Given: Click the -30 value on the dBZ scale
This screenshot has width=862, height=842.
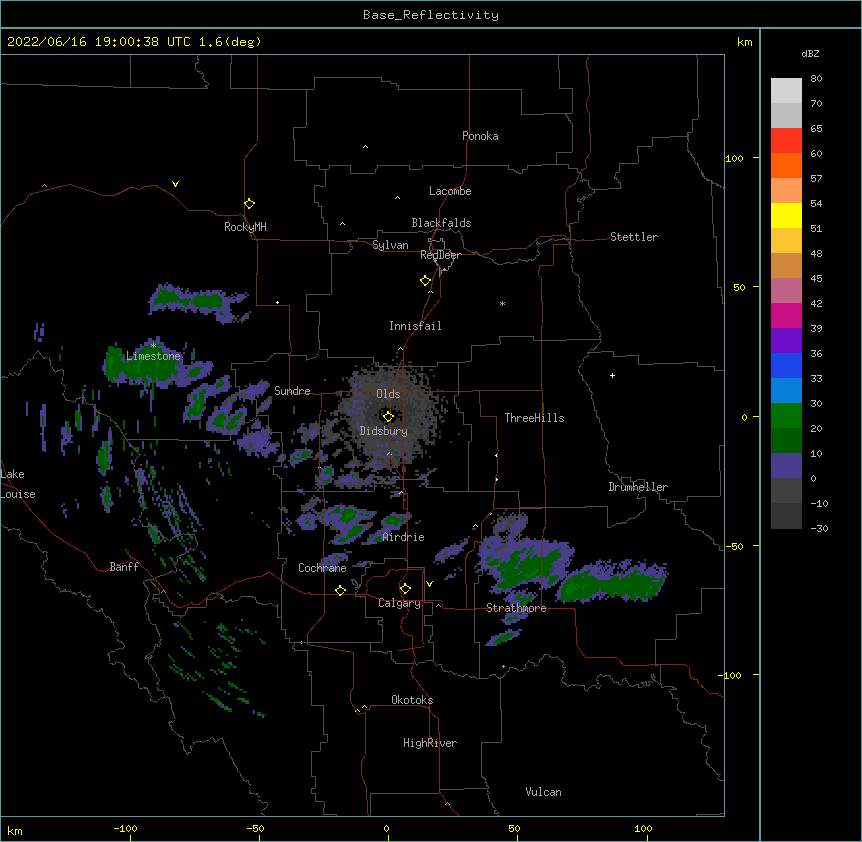Looking at the screenshot, I should [x=819, y=528].
